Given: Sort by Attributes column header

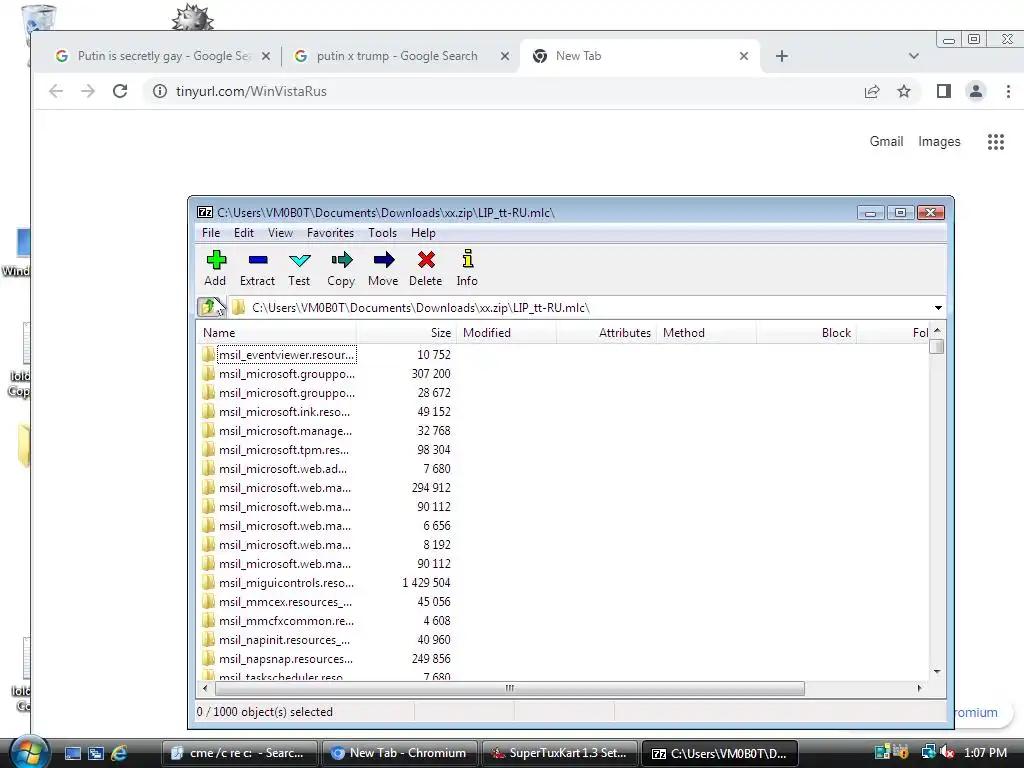Looking at the screenshot, I should 606,333.
